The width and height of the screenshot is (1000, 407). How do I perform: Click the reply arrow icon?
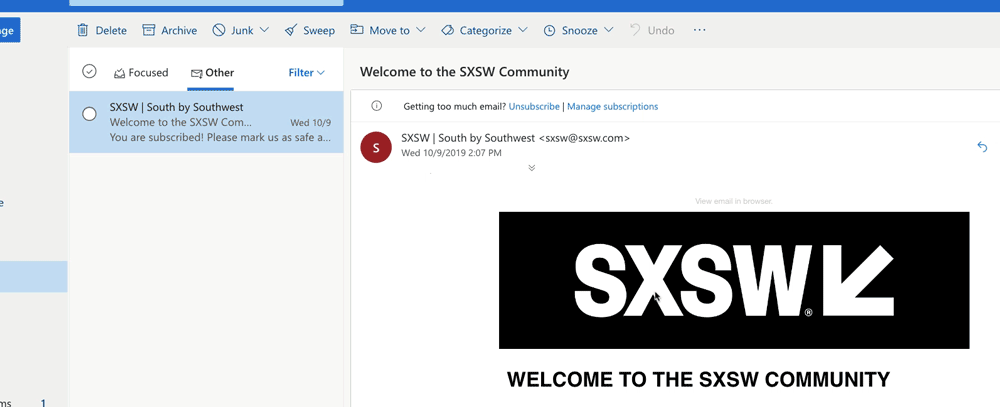pos(981,147)
